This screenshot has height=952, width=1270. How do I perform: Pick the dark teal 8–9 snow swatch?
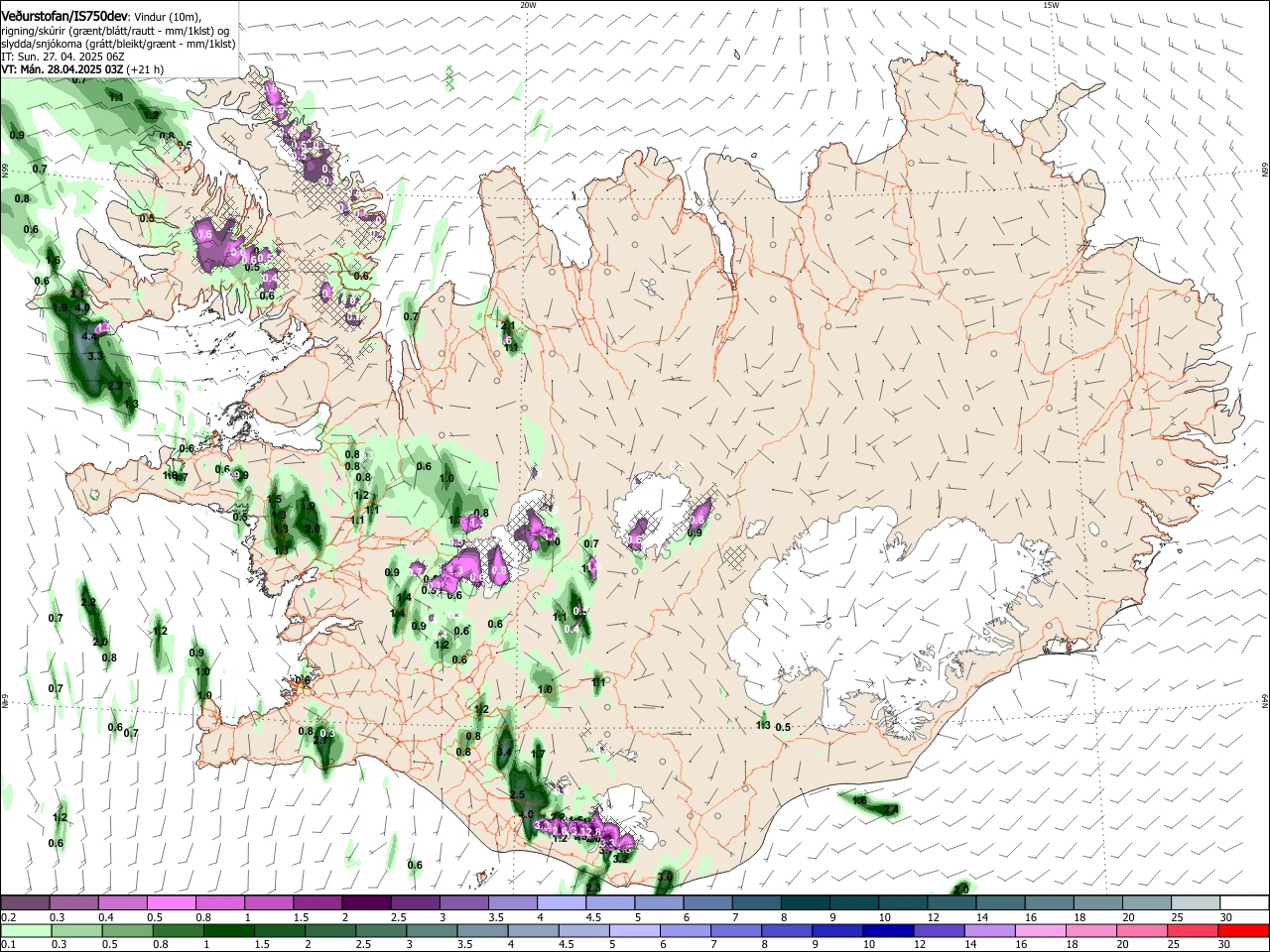(804, 902)
